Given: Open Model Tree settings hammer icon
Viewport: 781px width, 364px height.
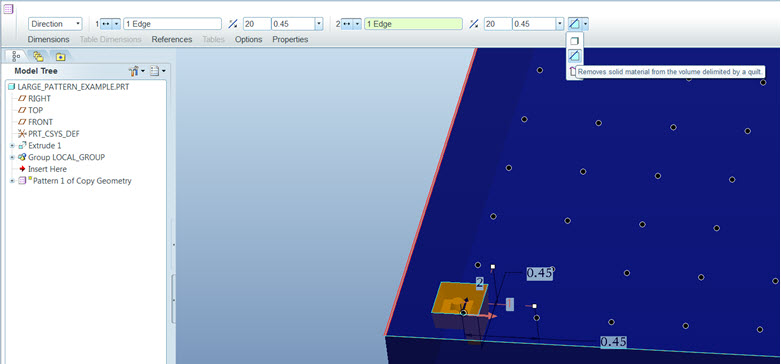Looking at the screenshot, I should point(135,72).
